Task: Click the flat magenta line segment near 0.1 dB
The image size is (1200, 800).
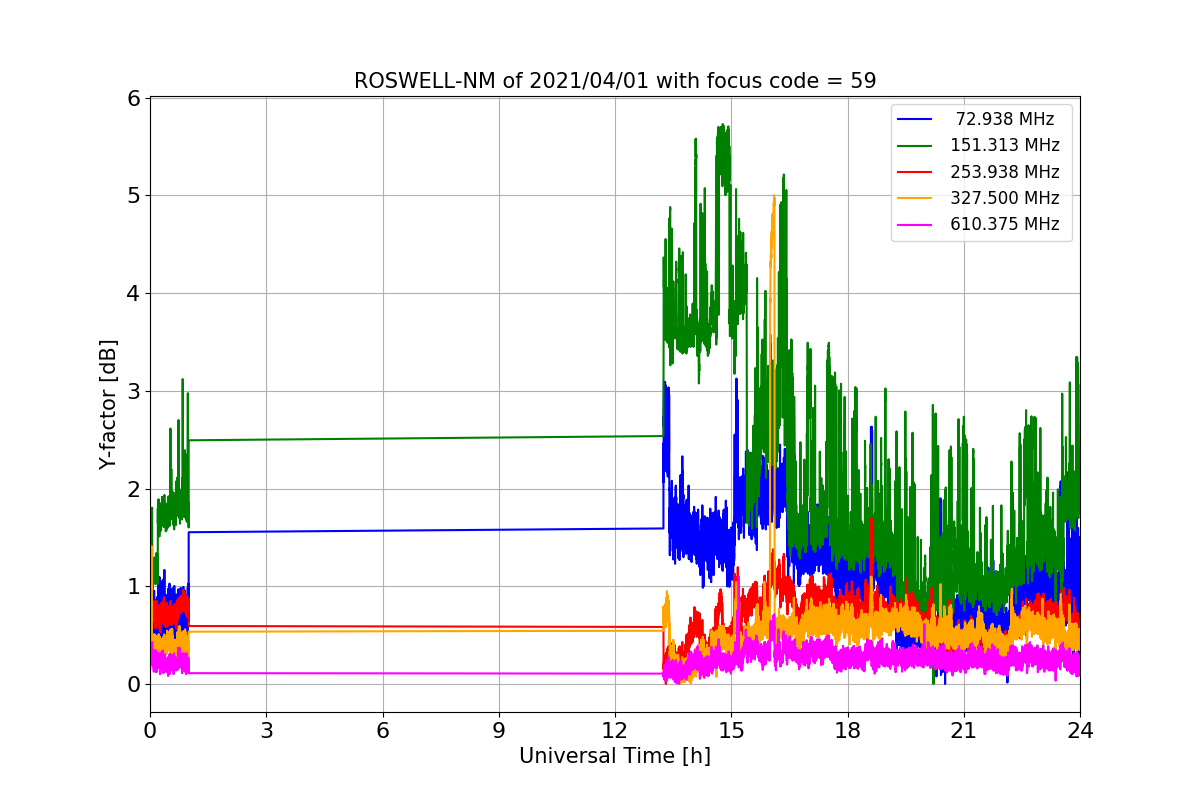Action: [x=425, y=673]
